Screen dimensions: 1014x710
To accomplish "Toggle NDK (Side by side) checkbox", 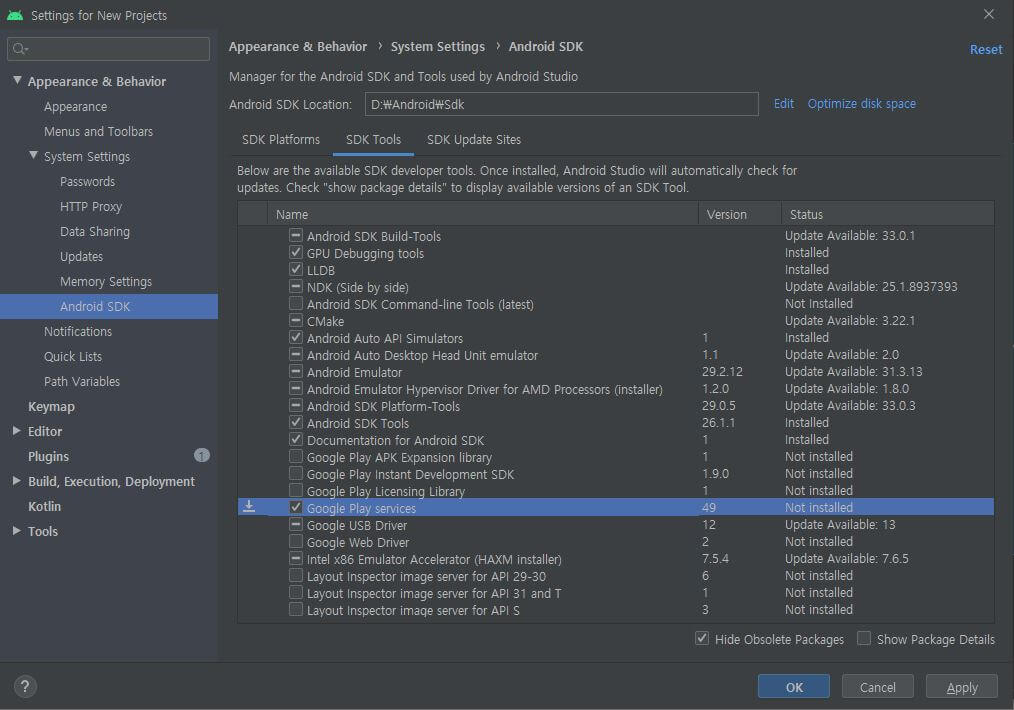I will (296, 286).
